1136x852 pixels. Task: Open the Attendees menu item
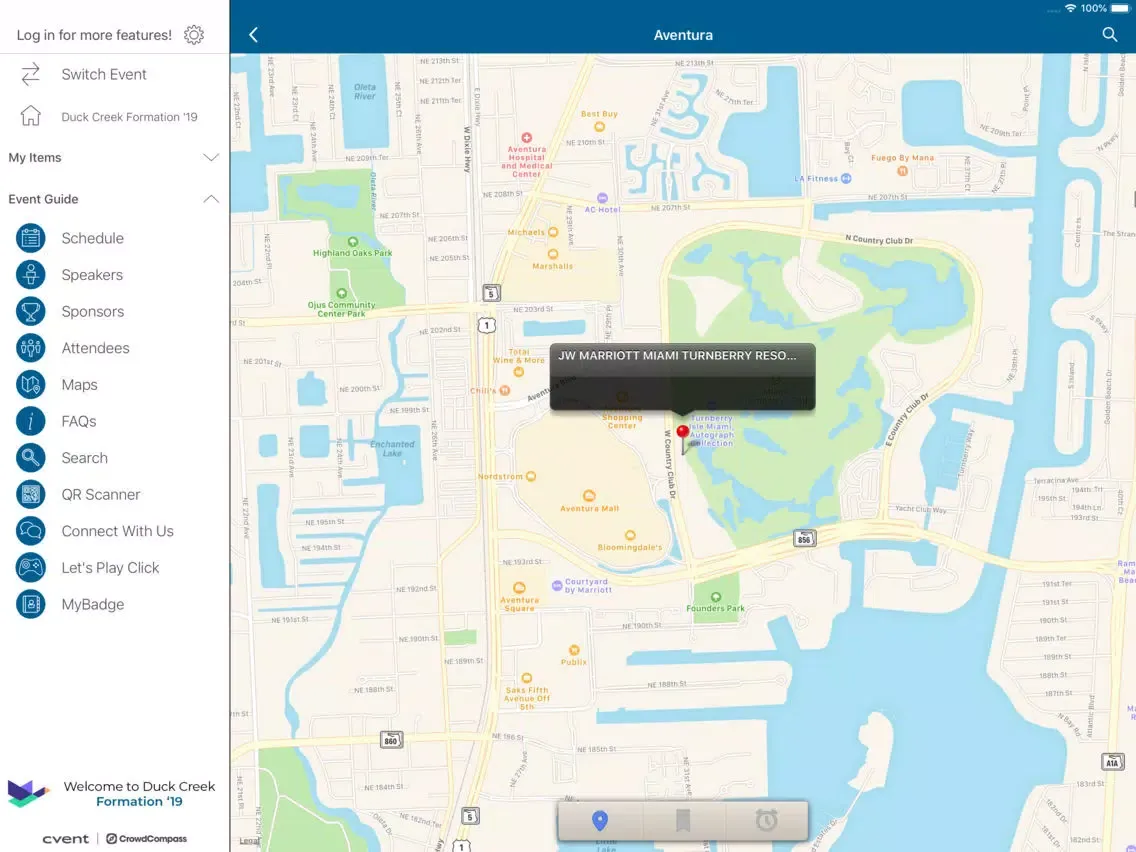96,348
